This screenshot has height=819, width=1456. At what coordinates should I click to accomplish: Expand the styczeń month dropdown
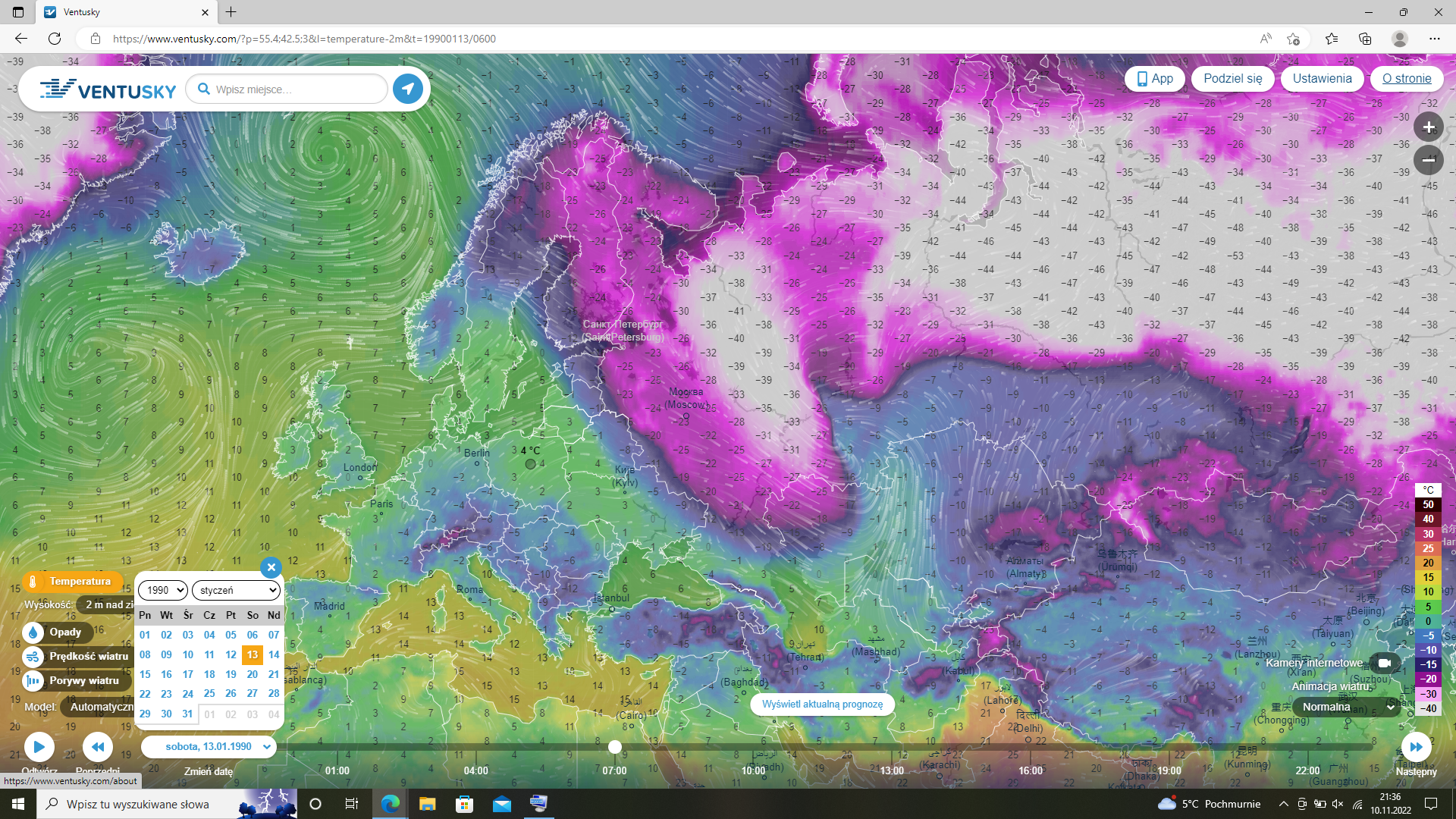tap(236, 590)
